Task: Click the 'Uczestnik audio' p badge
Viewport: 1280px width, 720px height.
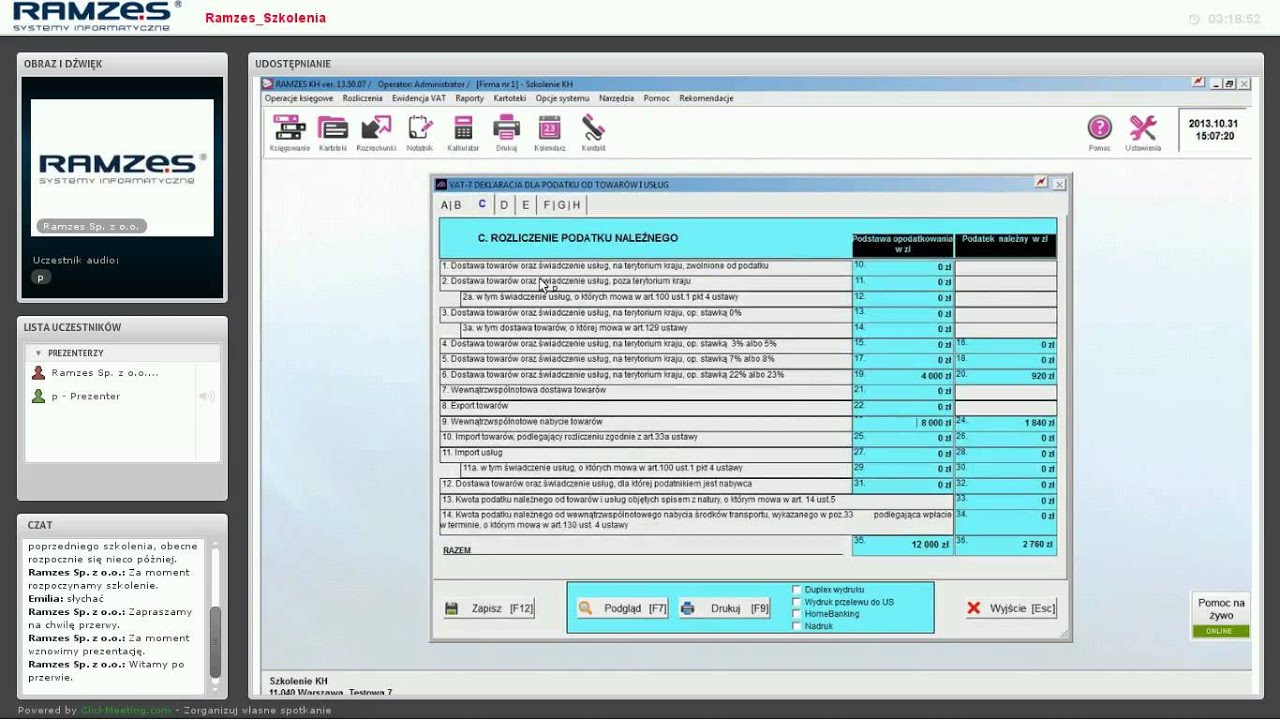Action: pyautogui.click(x=41, y=277)
